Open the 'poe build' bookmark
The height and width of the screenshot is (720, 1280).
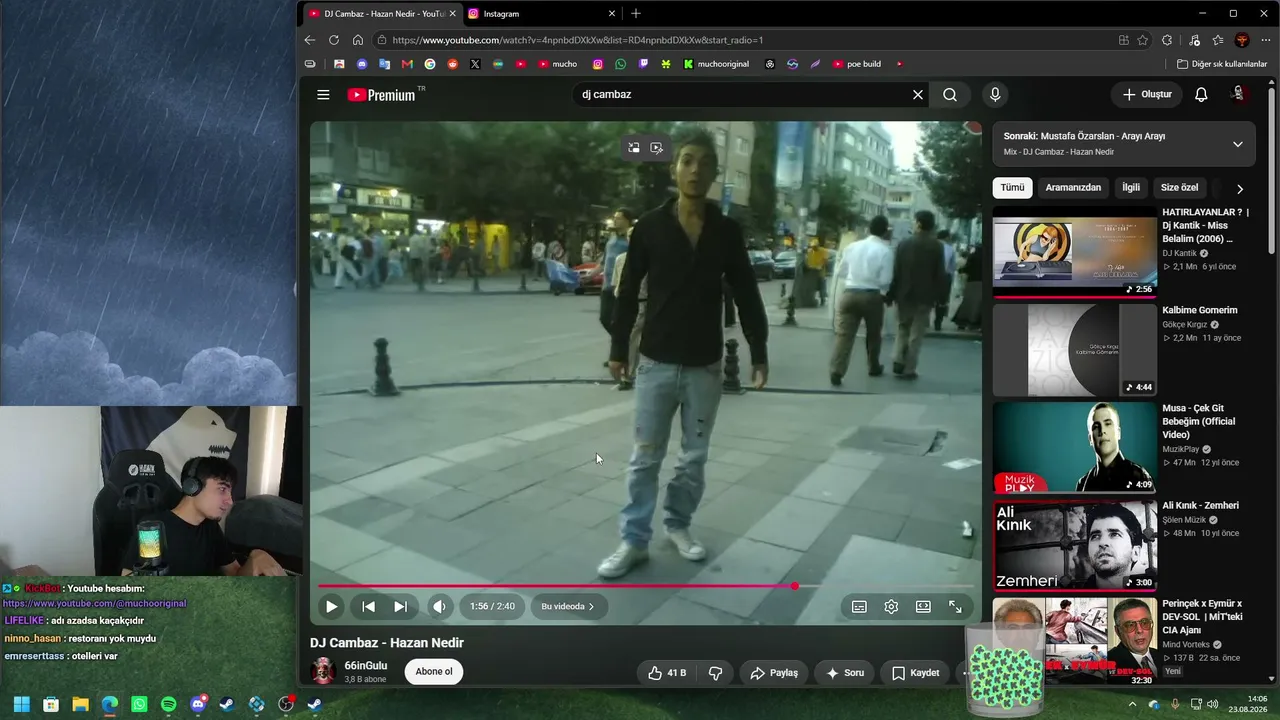pos(857,64)
